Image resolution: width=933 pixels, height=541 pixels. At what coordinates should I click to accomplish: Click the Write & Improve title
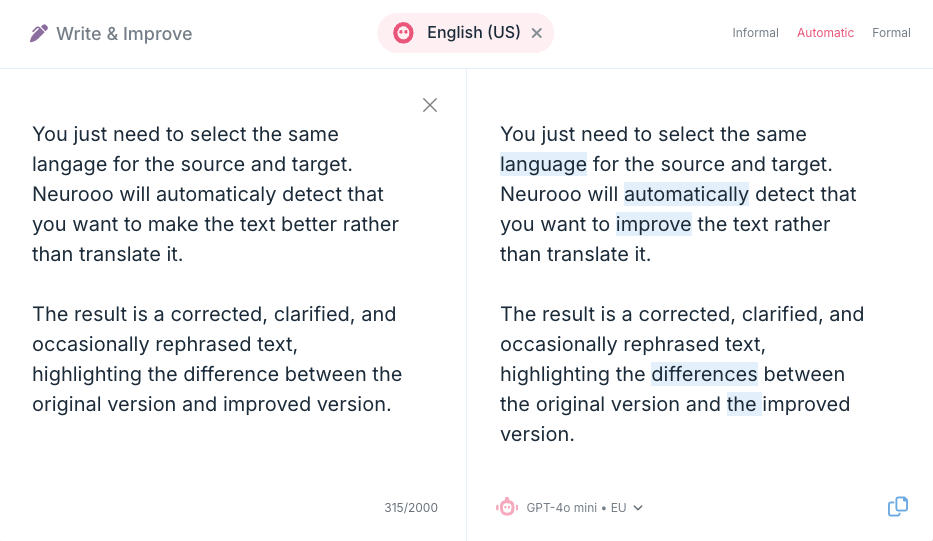[124, 34]
